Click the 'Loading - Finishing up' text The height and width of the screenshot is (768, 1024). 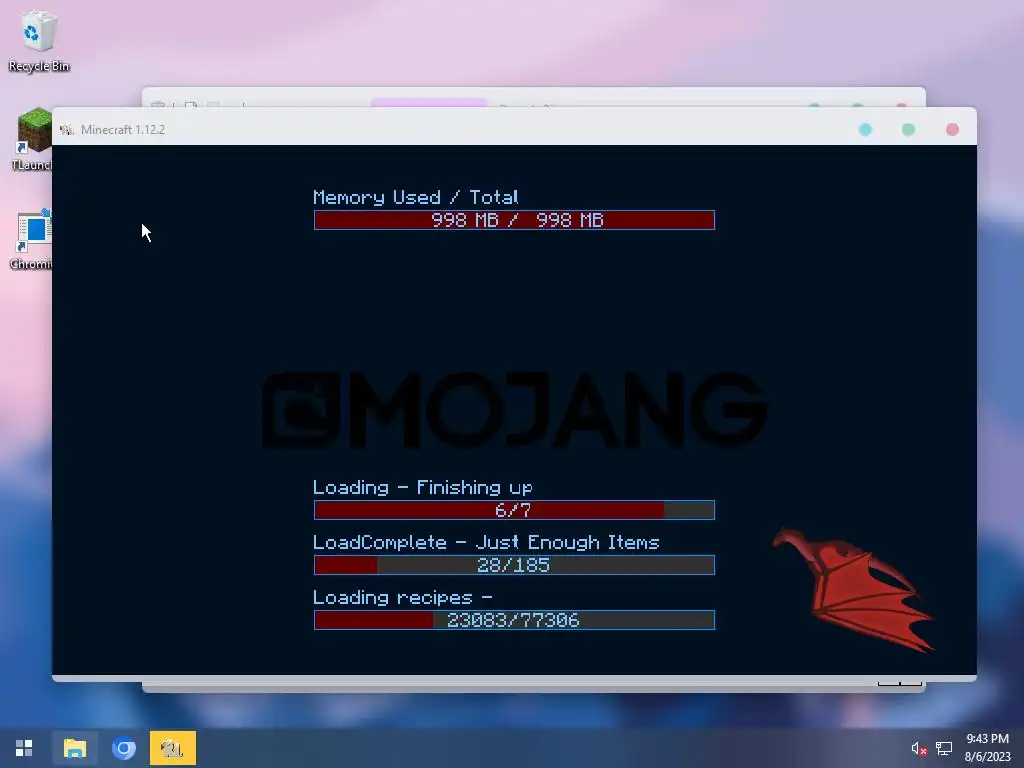(x=423, y=488)
